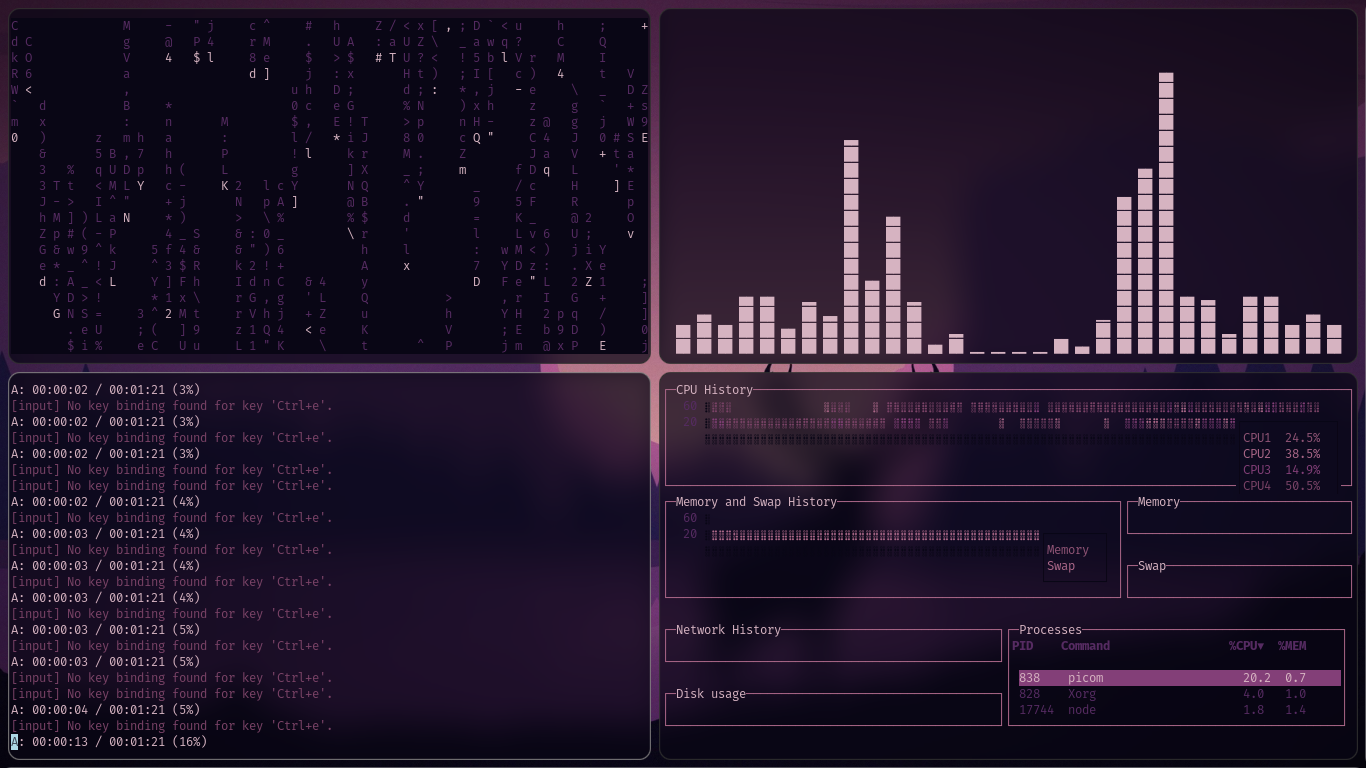This screenshot has height=768, width=1366.
Task: Focus the Network History panel
Action: point(832,646)
